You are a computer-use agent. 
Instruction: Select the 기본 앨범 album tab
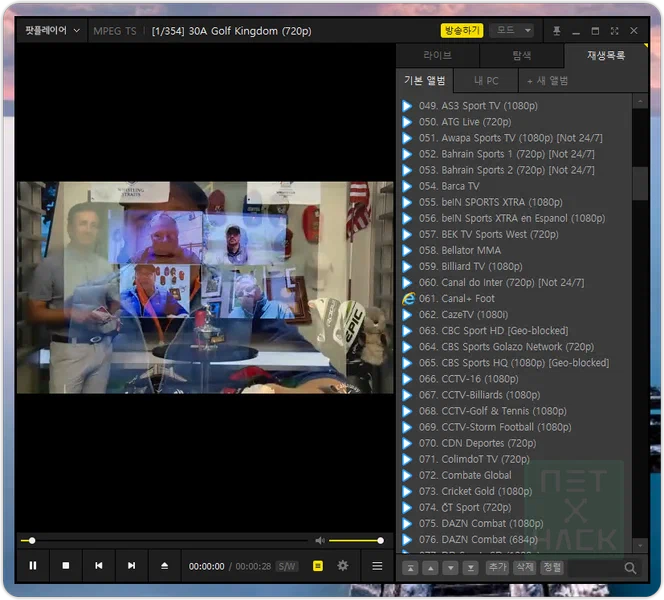click(425, 80)
